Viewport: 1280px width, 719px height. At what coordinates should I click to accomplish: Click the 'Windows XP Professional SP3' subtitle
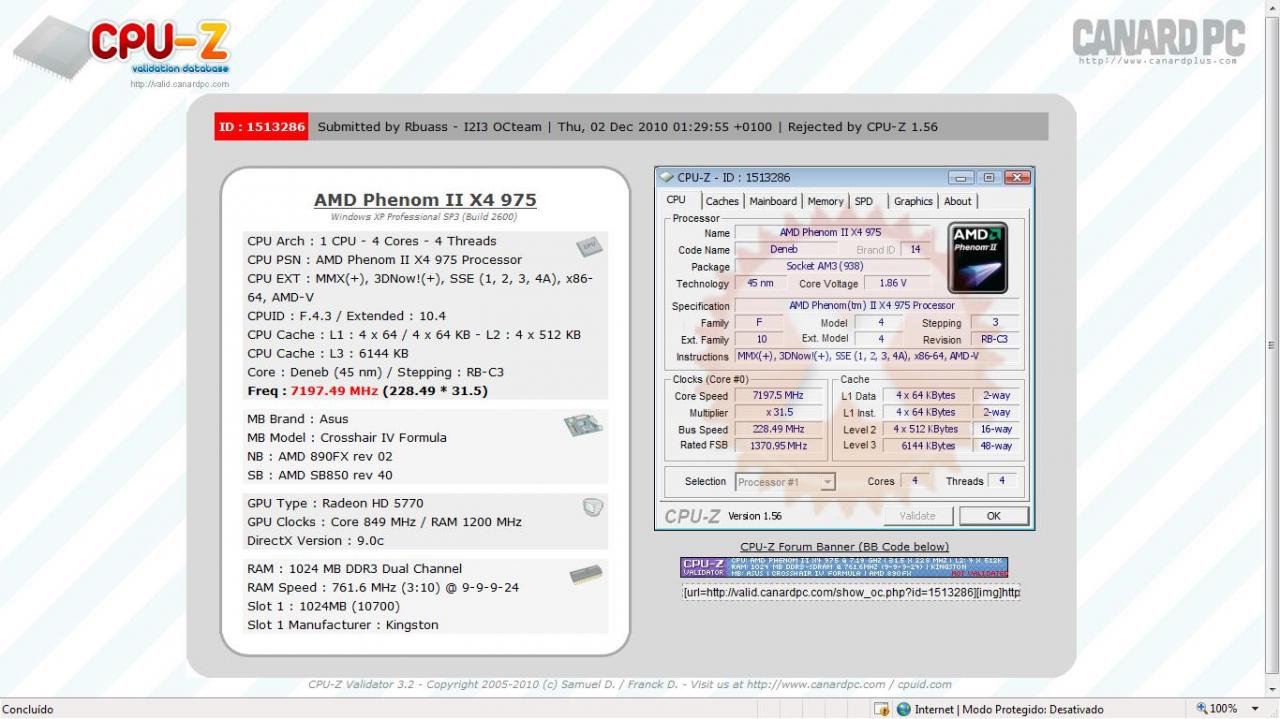424,216
